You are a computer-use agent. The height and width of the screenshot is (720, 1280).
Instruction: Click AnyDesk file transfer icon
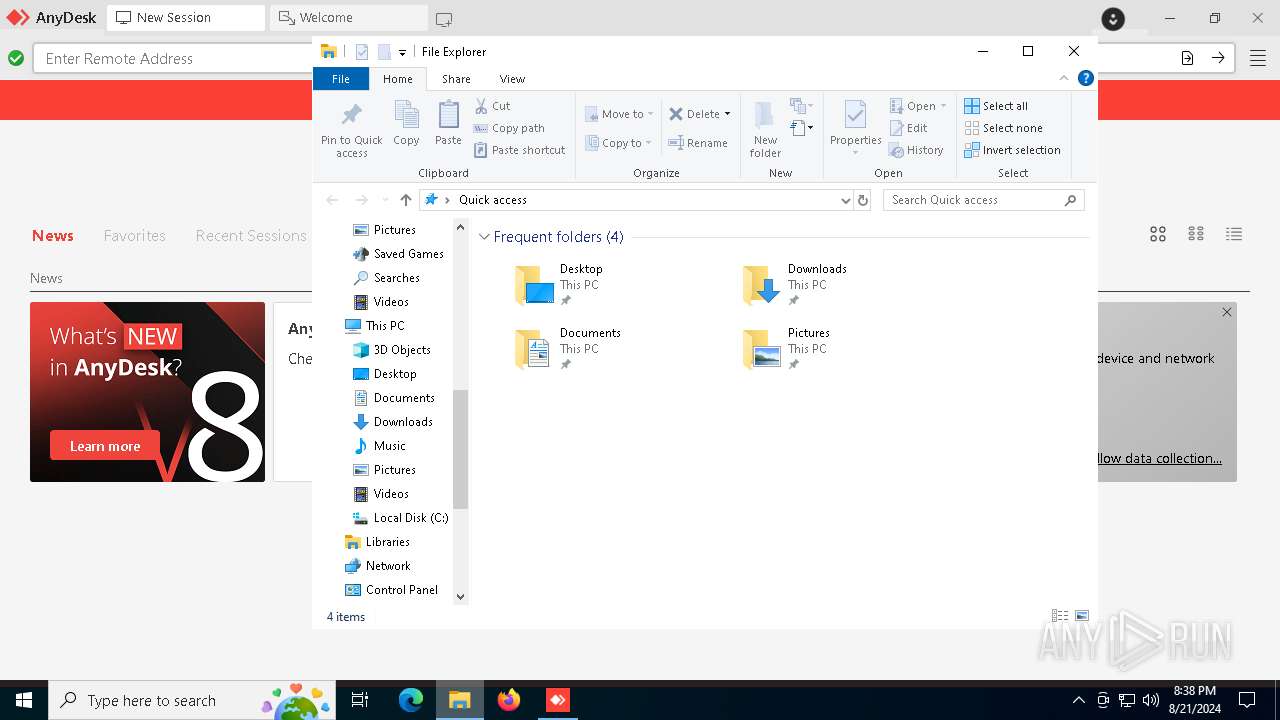1187,58
